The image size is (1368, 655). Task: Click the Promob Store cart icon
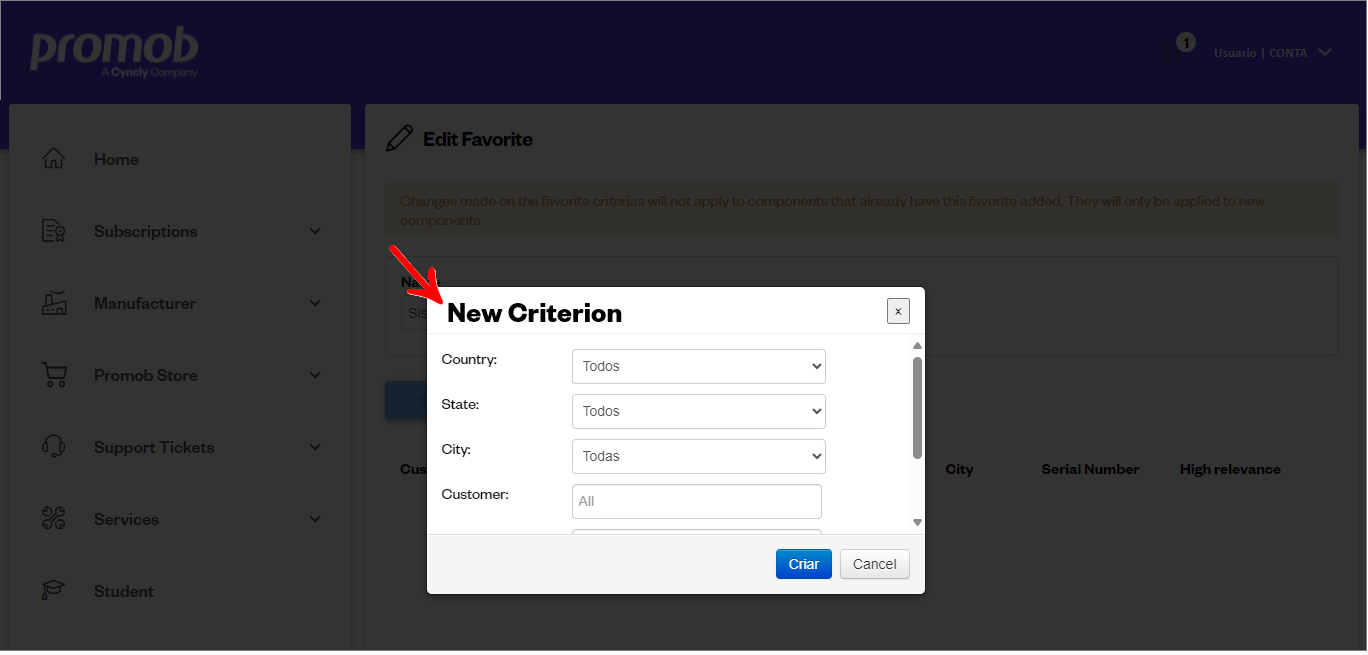[x=54, y=375]
